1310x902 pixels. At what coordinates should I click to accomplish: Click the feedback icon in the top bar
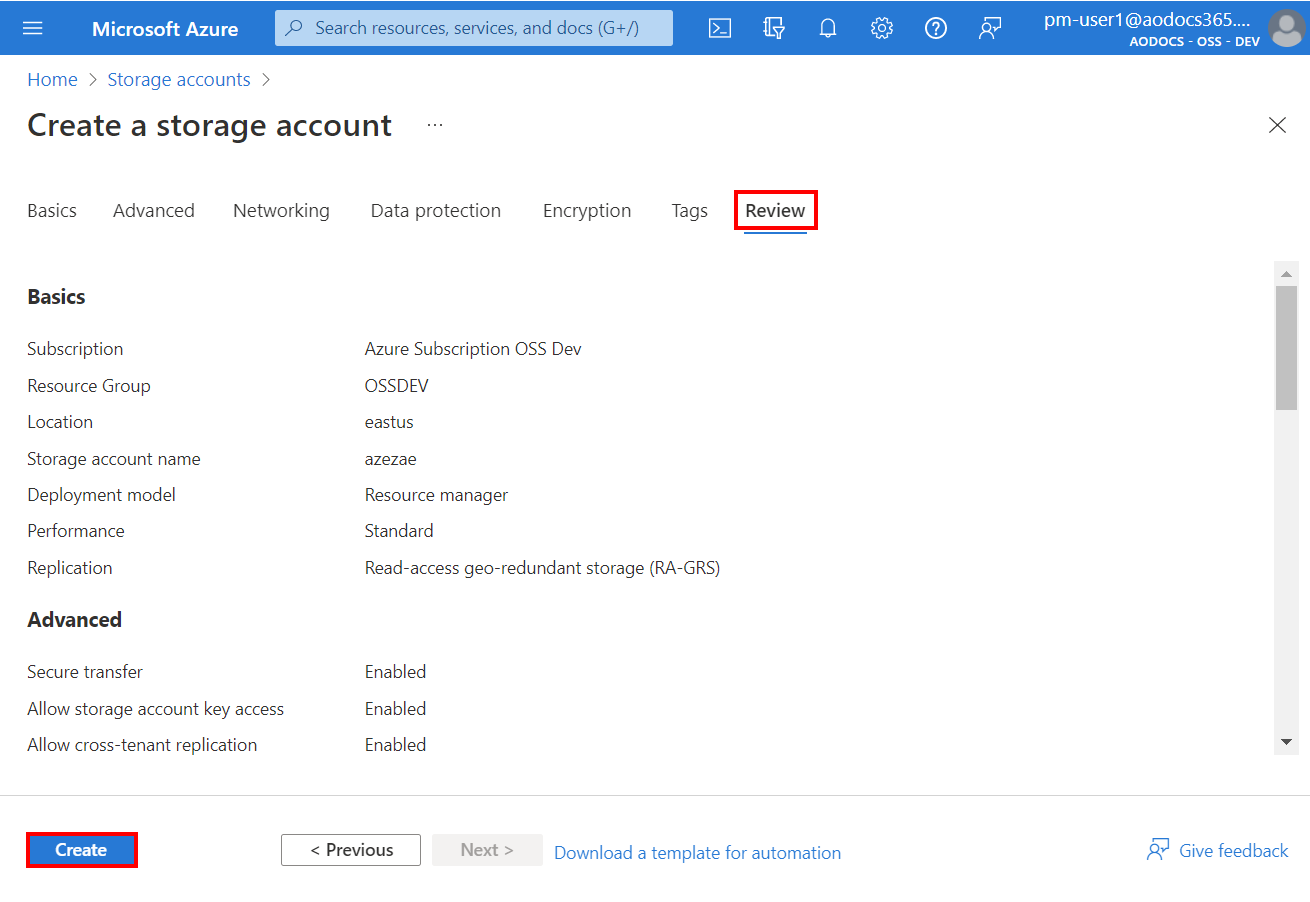989,28
